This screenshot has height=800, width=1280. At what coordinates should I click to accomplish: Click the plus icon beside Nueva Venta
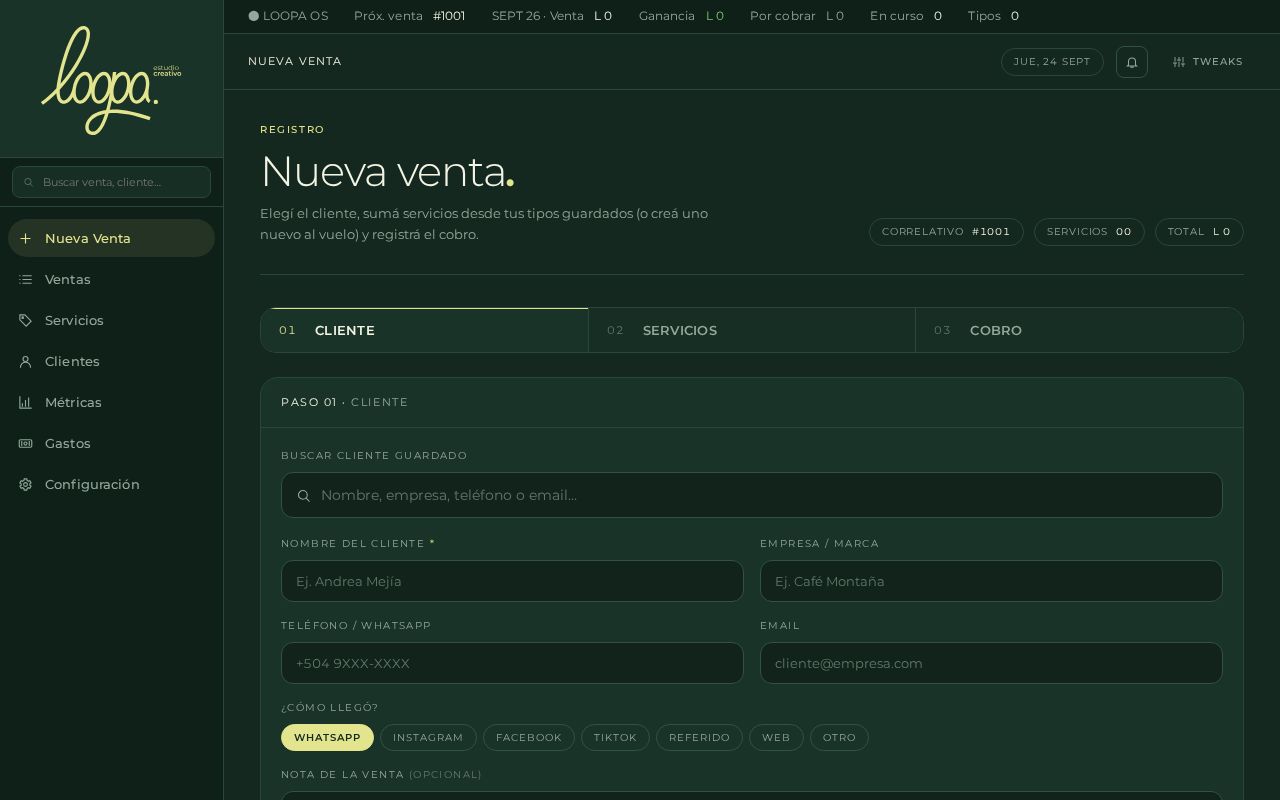pos(26,238)
